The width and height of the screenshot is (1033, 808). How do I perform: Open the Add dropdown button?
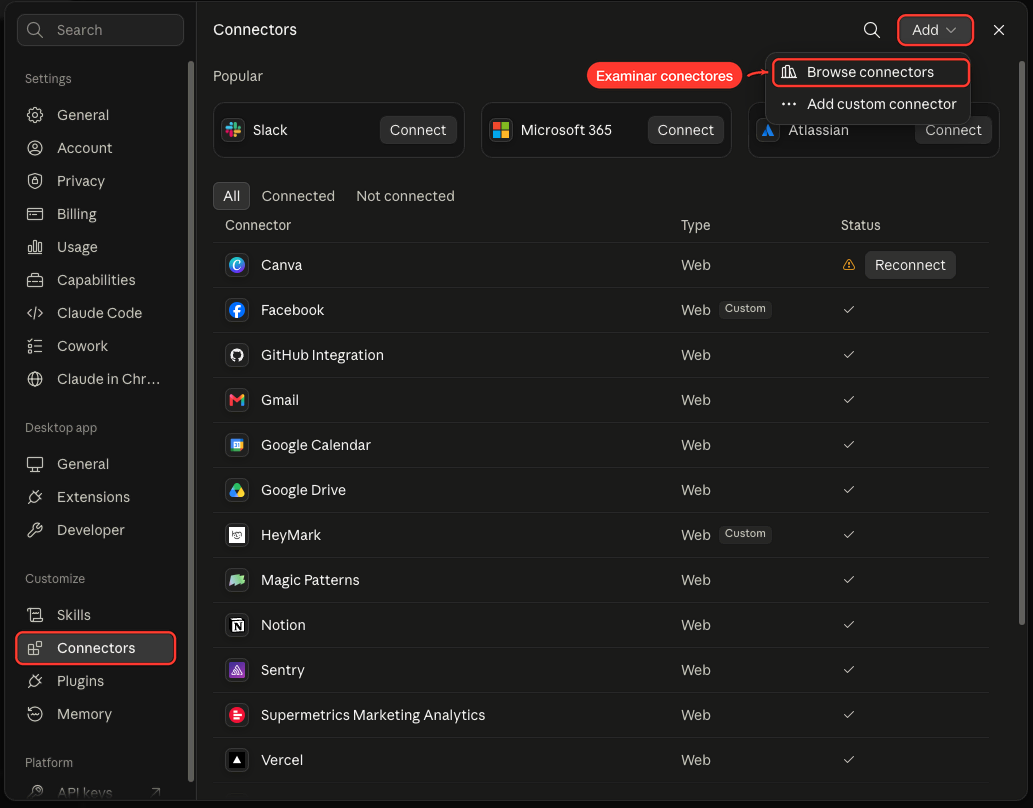[x=934, y=30]
